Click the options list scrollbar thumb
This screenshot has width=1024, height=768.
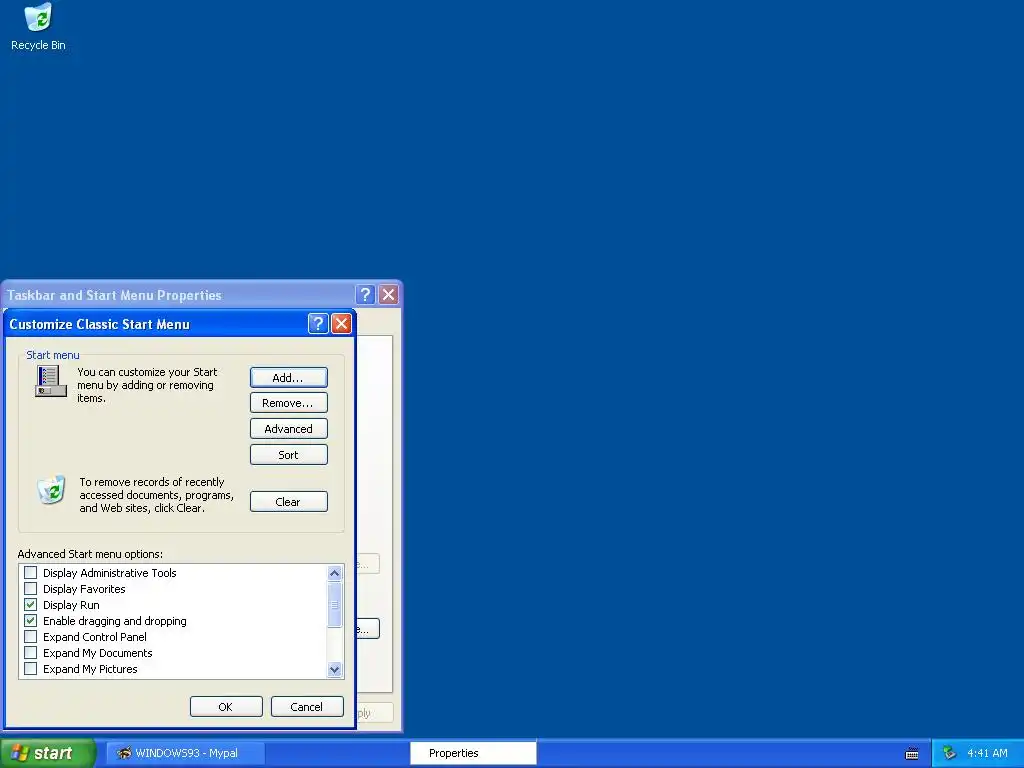[334, 604]
